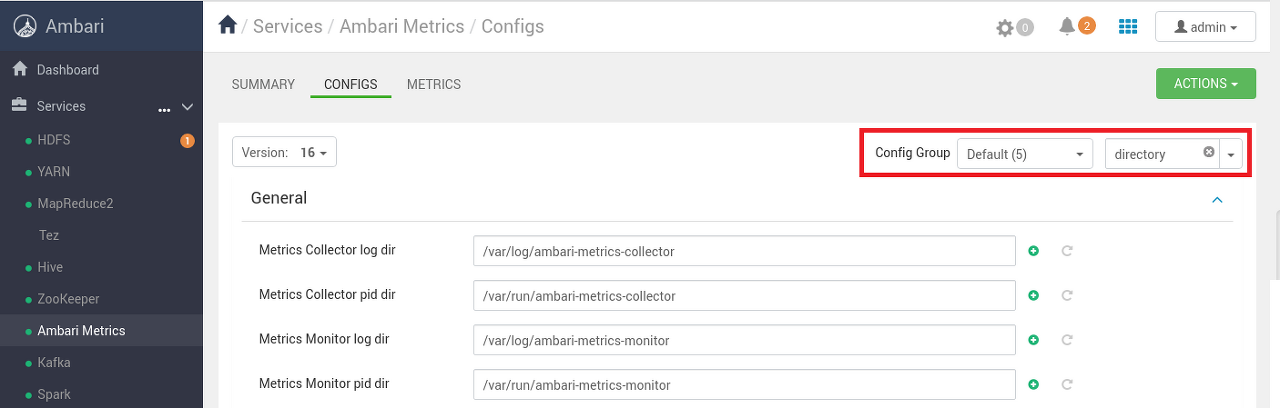Screen dimensions: 1280x408
Task: Open the admin user dropdown
Action: (x=1205, y=27)
